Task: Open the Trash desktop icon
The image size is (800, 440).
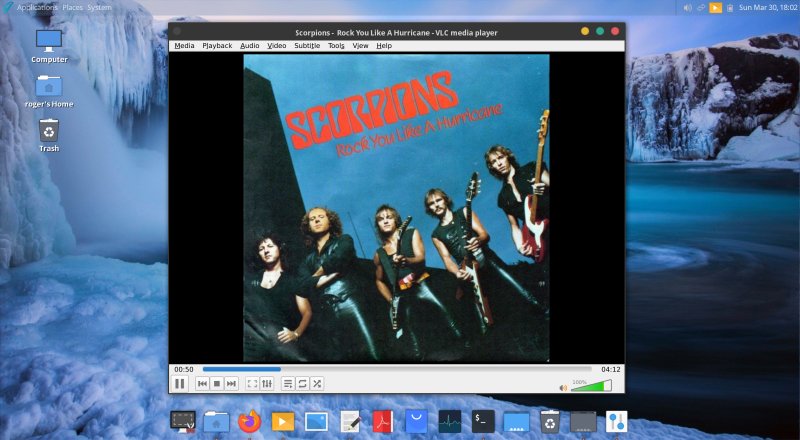Action: click(49, 135)
